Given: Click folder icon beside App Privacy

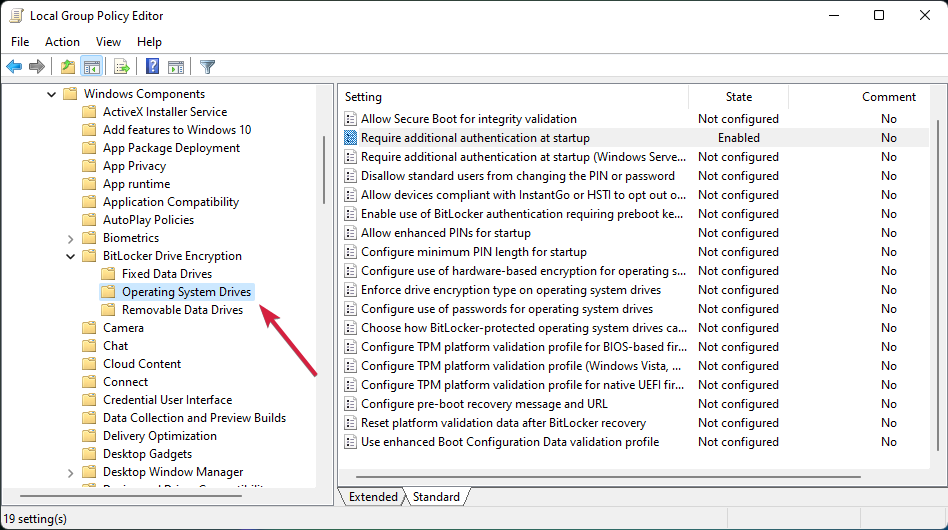Looking at the screenshot, I should coord(89,166).
